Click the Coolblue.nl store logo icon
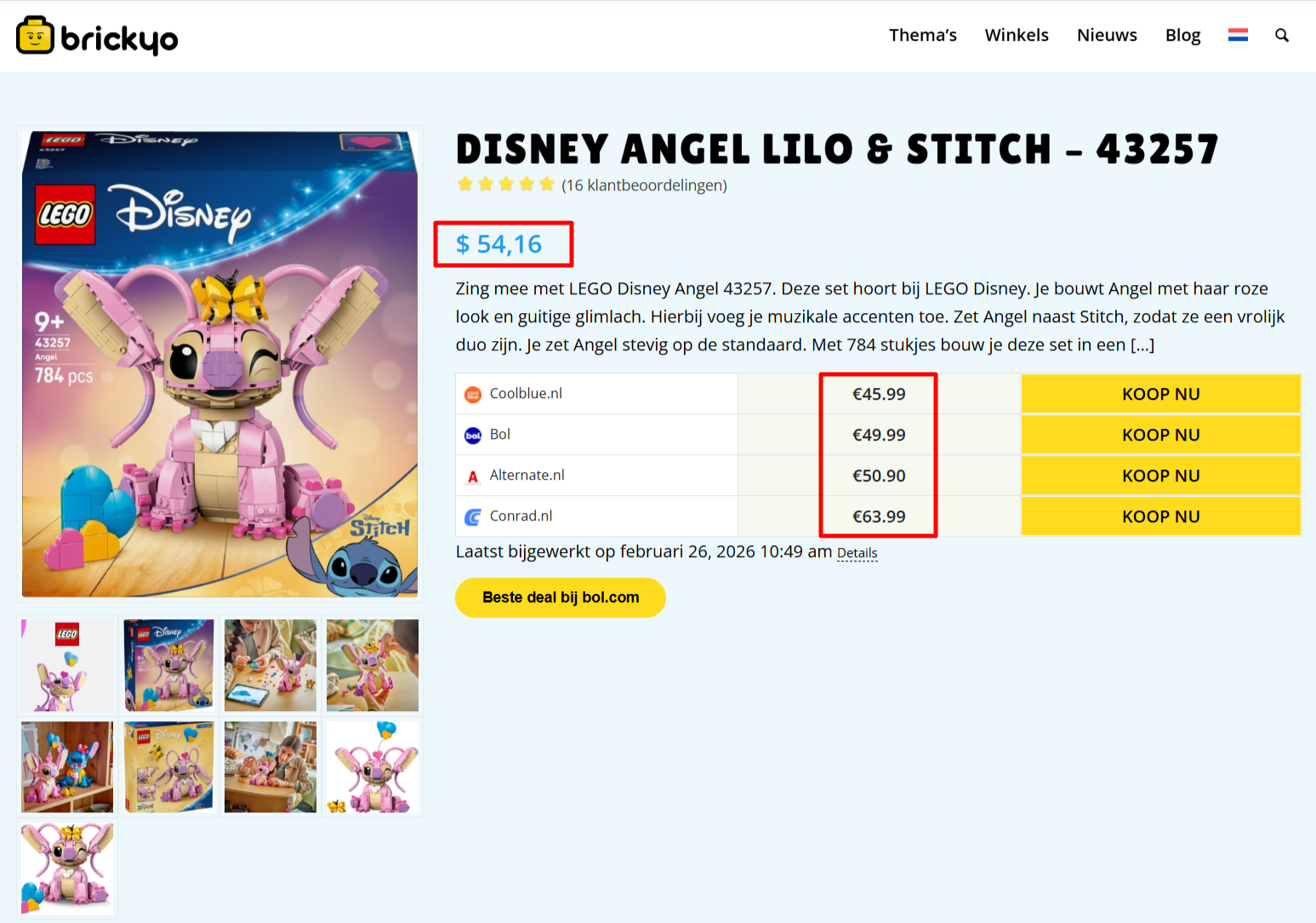This screenshot has width=1316, height=923. click(x=473, y=394)
